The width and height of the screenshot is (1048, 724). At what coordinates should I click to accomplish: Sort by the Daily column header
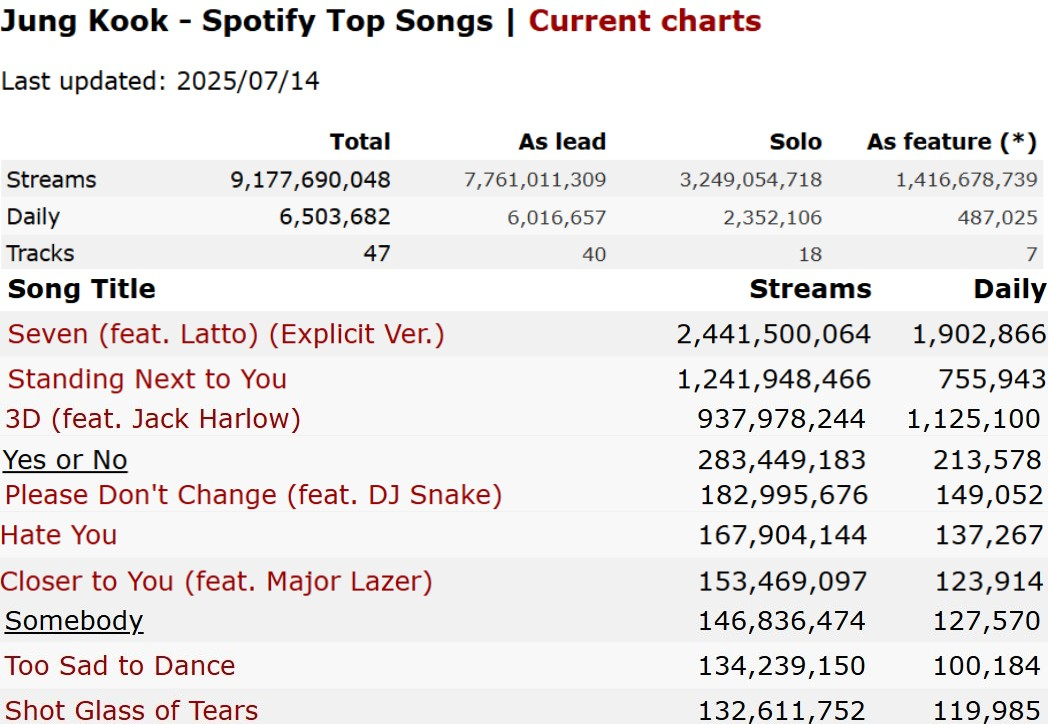[x=1009, y=289]
